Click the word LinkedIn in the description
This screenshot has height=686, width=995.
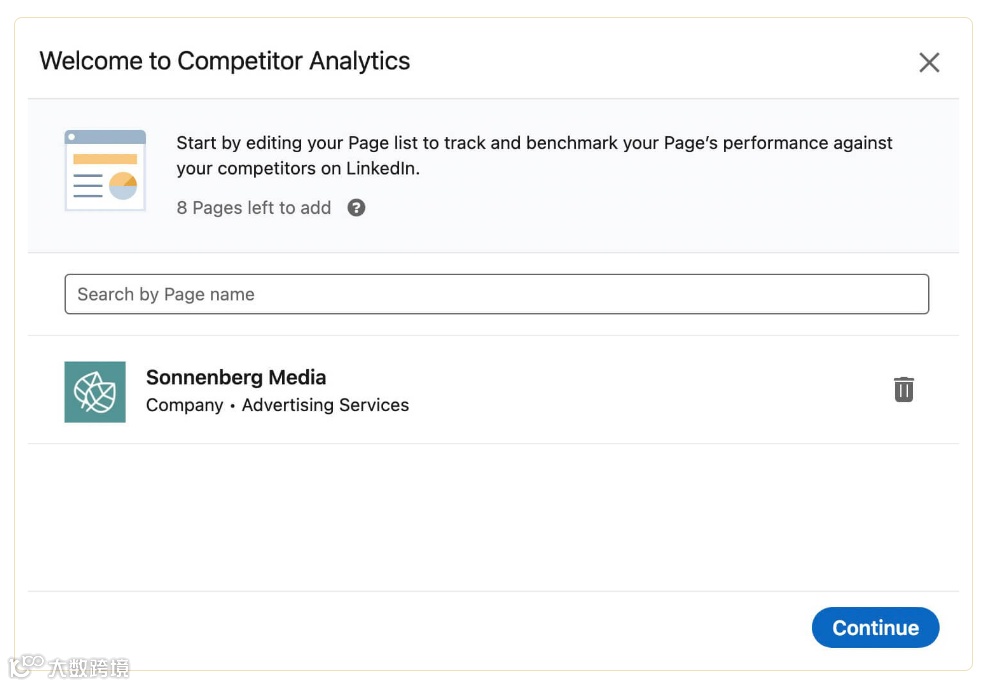tap(383, 168)
